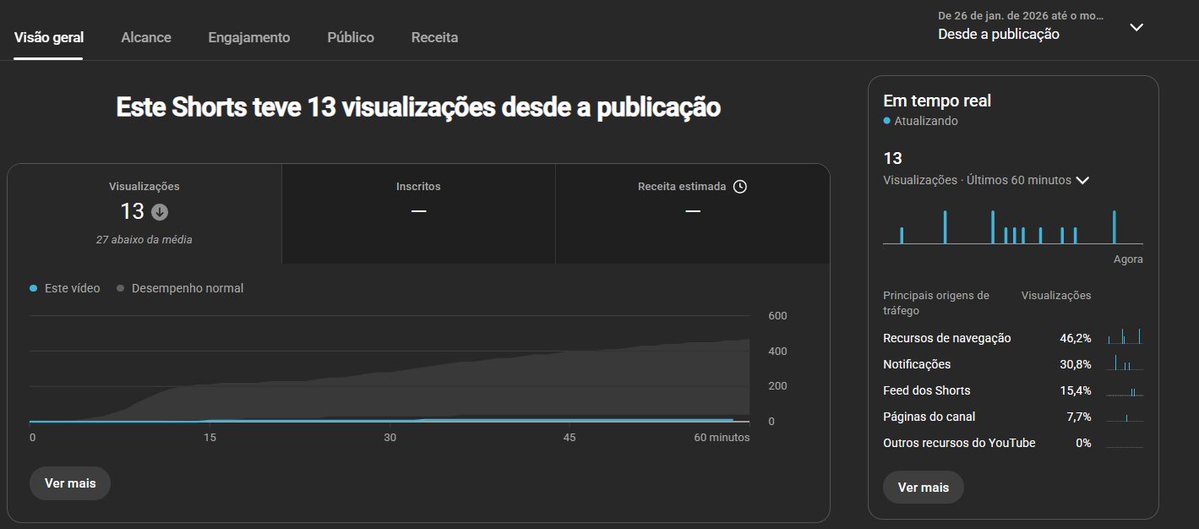Open the Público tab

(x=351, y=37)
